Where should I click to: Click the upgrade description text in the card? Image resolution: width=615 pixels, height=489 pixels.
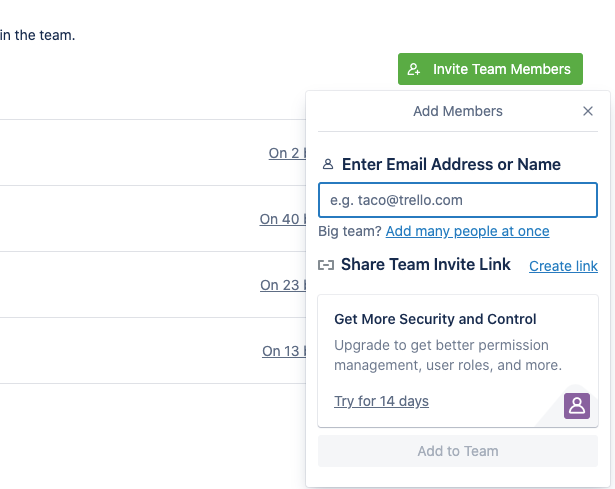tap(447, 355)
